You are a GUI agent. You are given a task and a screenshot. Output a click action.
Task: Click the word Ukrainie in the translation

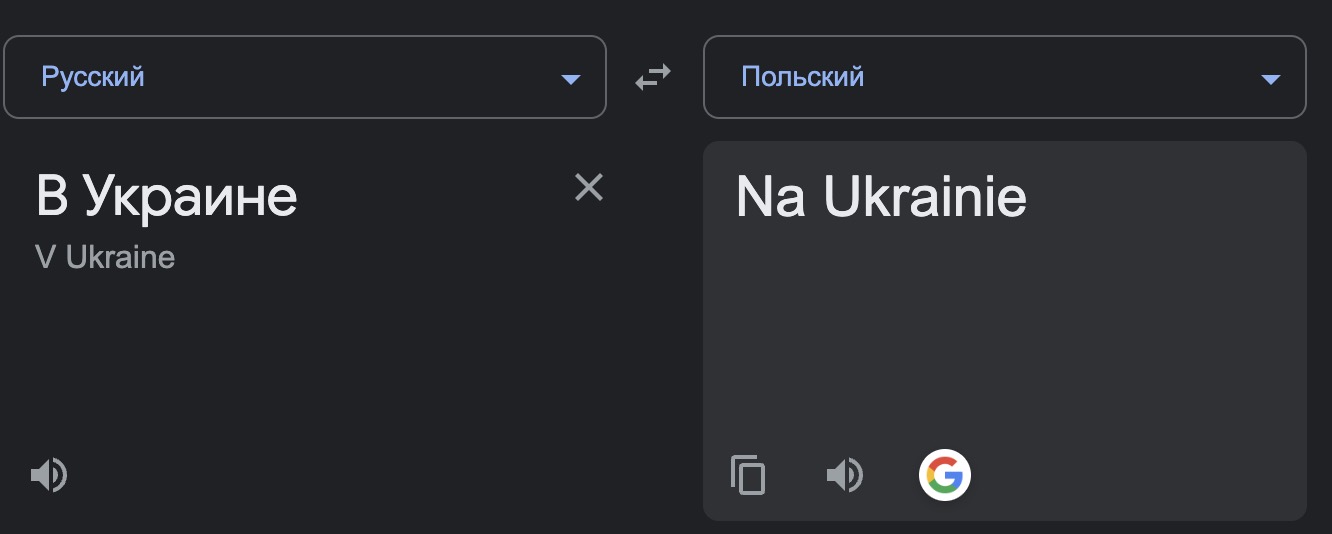pyautogui.click(x=925, y=197)
